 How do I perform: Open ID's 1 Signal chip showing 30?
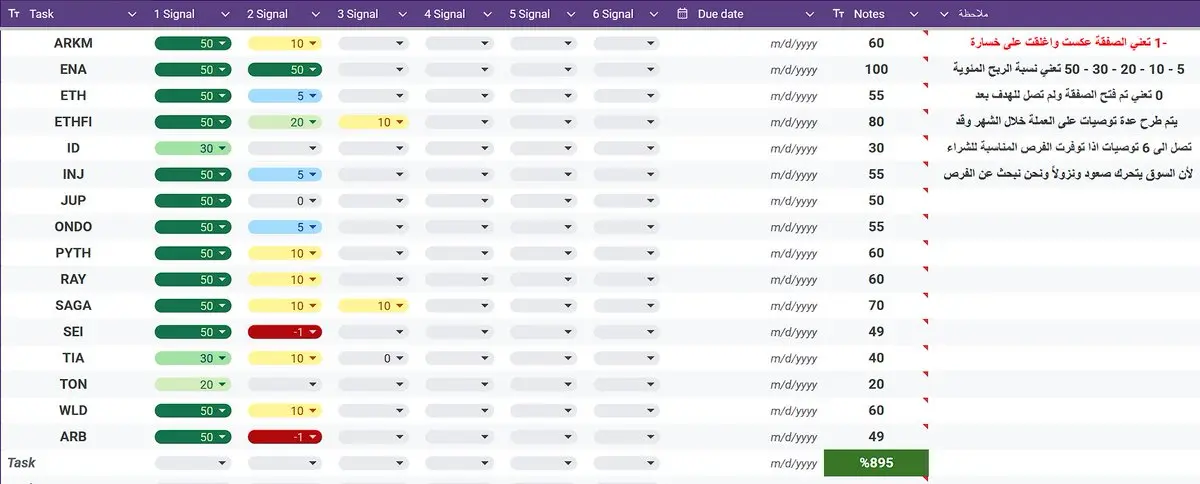coord(193,148)
